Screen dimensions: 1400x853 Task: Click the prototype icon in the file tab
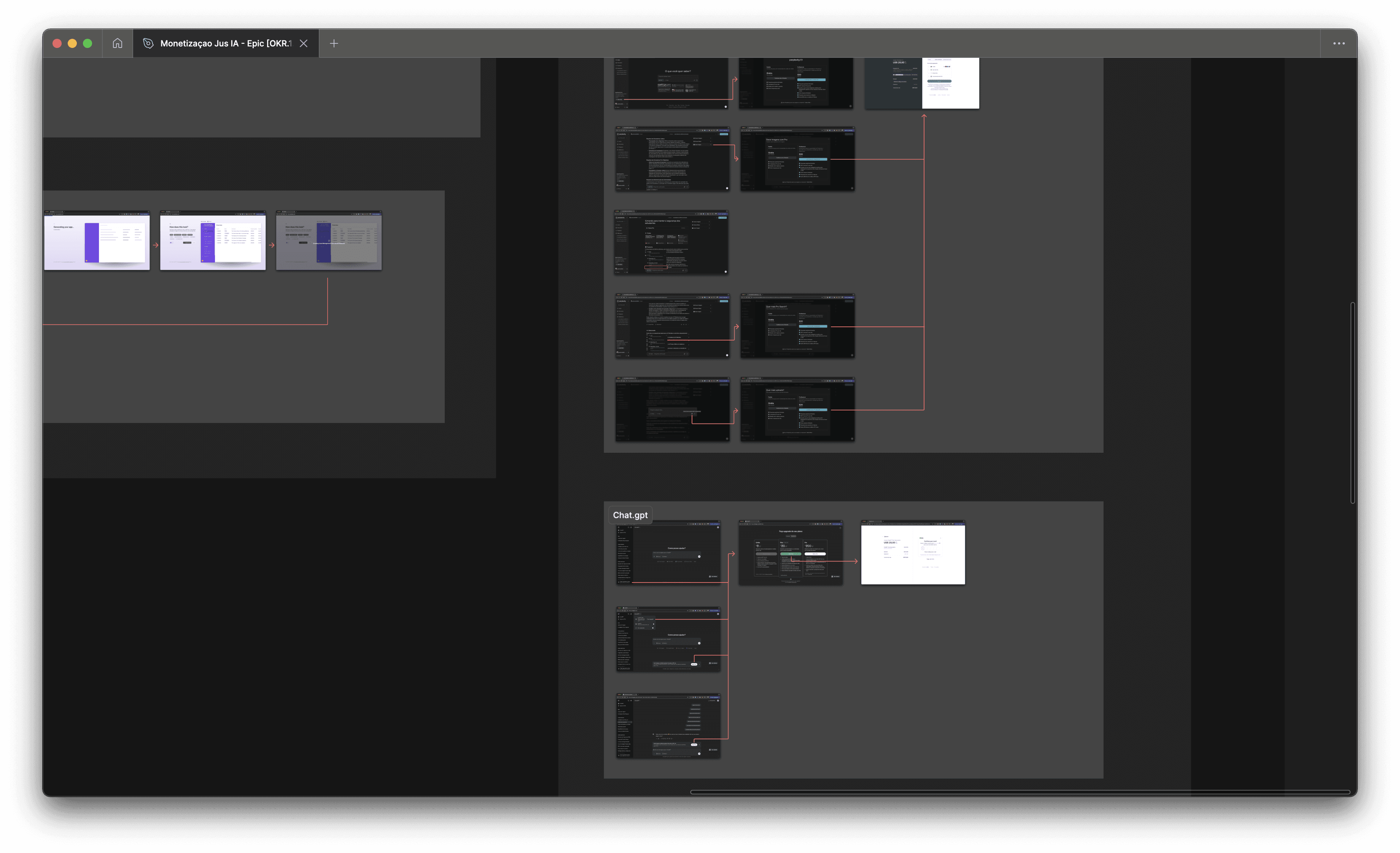click(x=148, y=43)
